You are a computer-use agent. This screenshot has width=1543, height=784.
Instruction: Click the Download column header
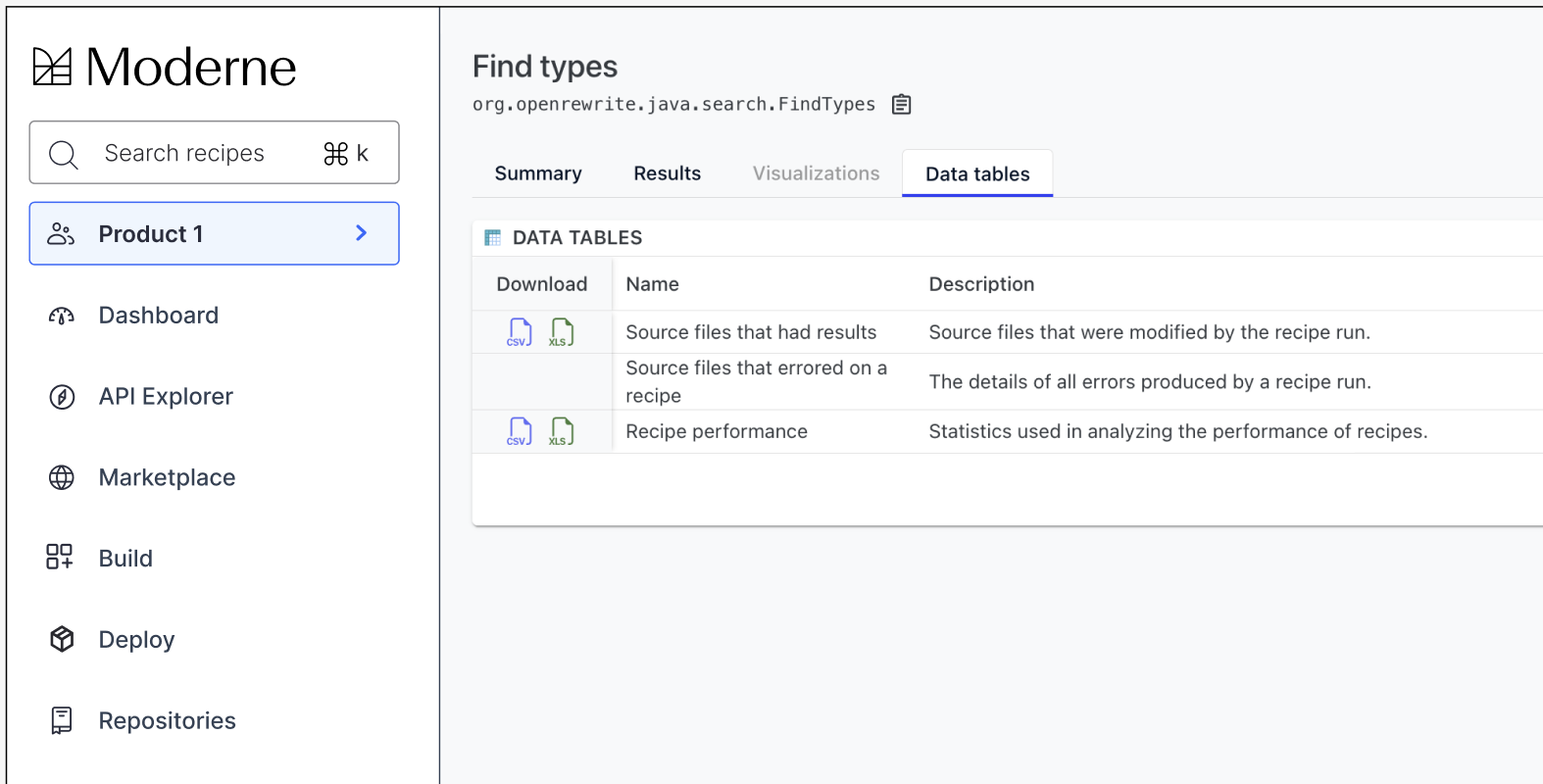pos(542,284)
